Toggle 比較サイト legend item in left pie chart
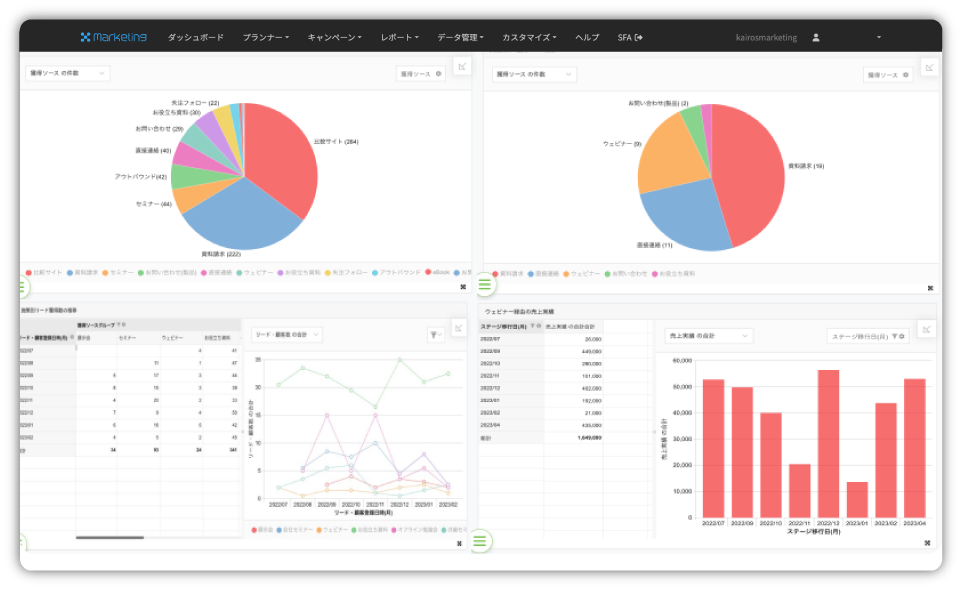The image size is (960, 596). point(45,272)
